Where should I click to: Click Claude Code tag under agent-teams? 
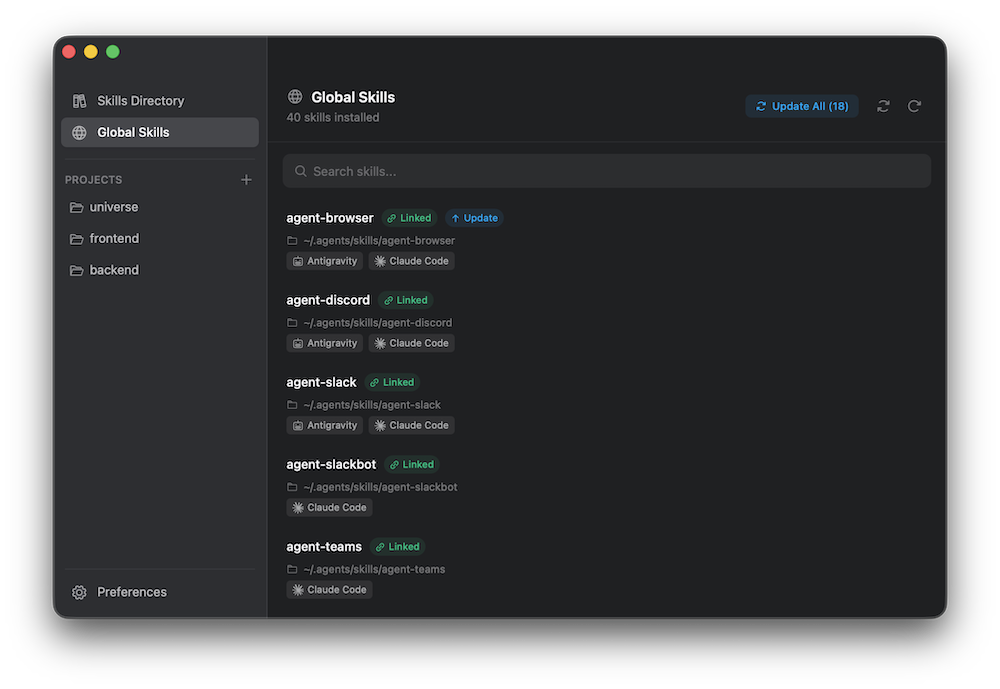(x=329, y=590)
